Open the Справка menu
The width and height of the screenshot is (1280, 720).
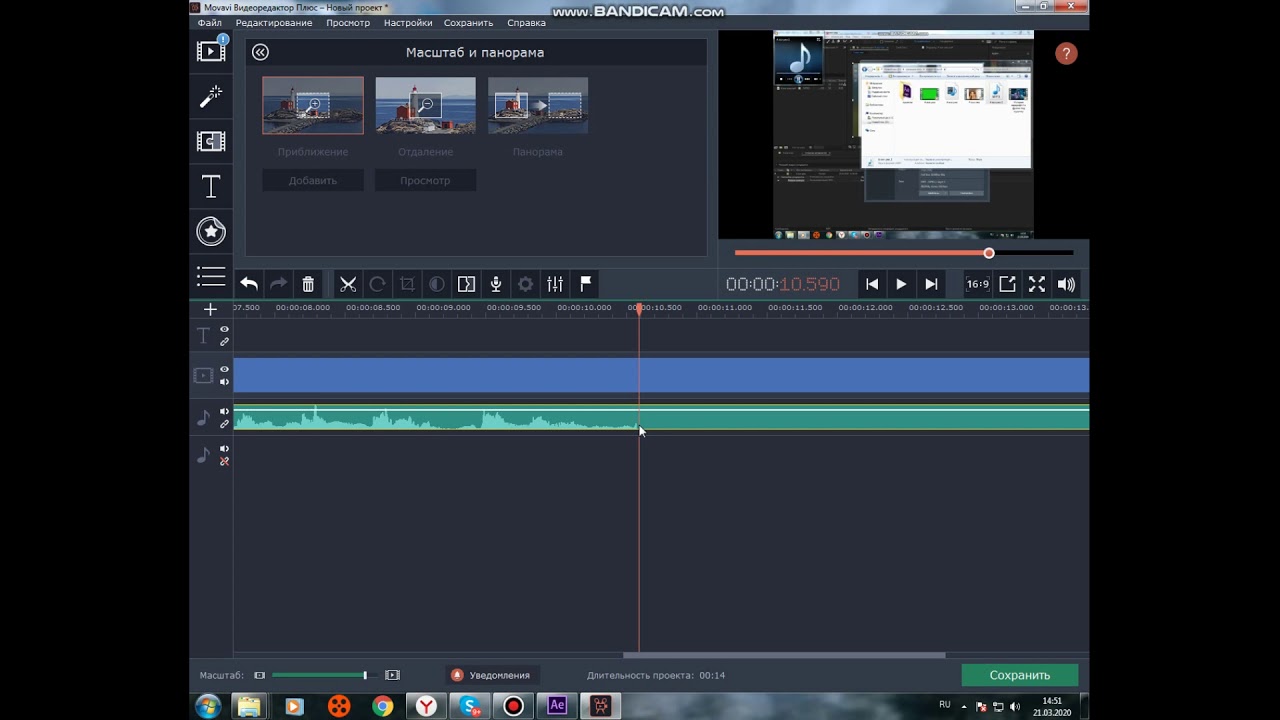click(526, 22)
